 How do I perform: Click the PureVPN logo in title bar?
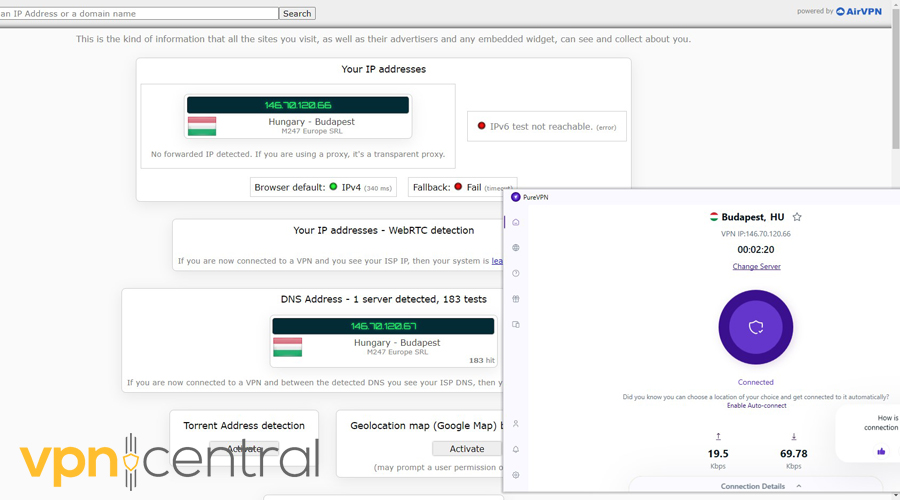(x=515, y=197)
